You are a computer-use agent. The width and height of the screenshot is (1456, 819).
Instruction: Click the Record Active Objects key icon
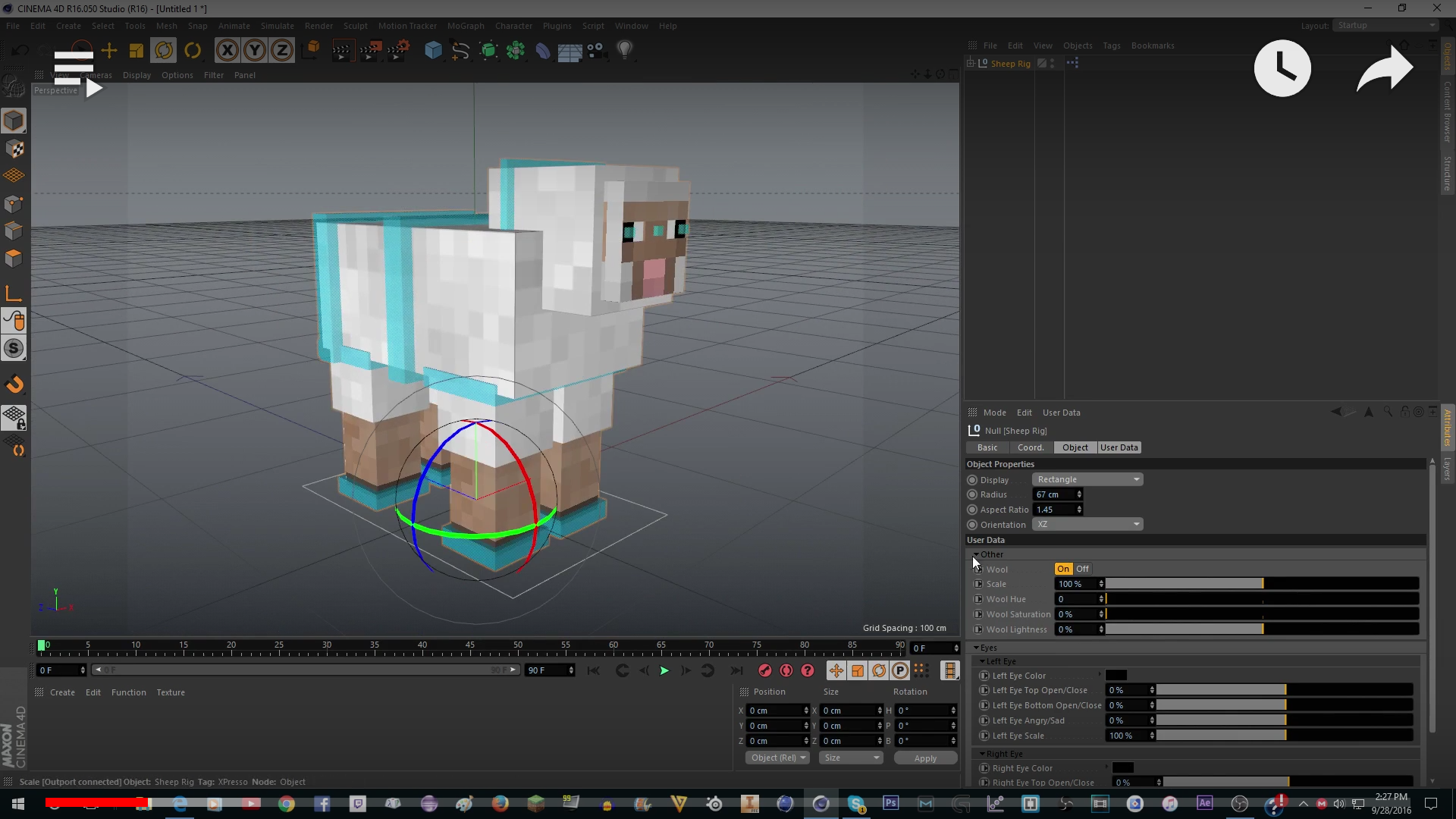(764, 670)
